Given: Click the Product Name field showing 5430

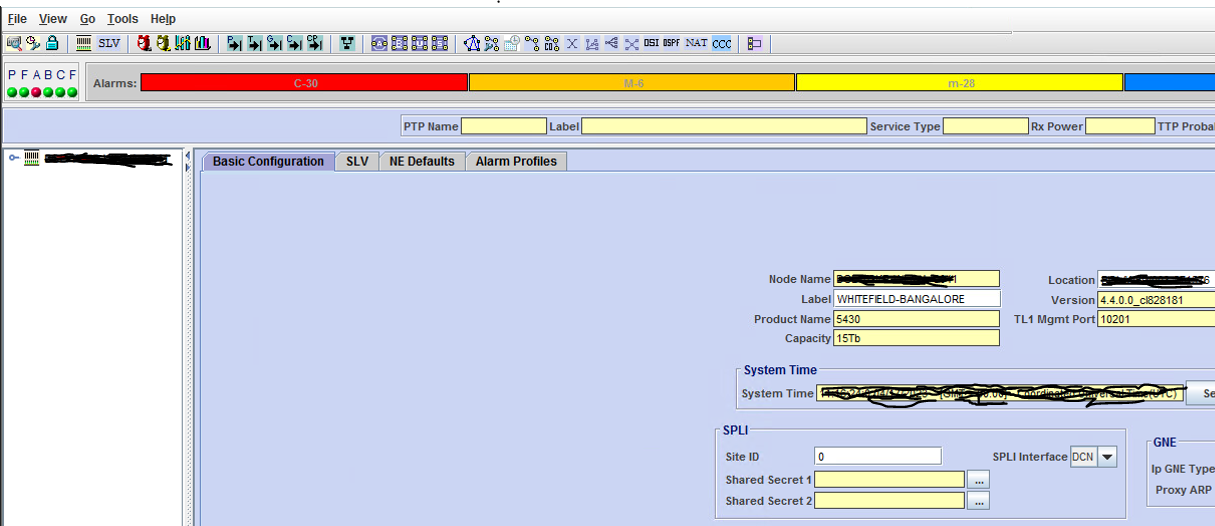Looking at the screenshot, I should tap(916, 319).
